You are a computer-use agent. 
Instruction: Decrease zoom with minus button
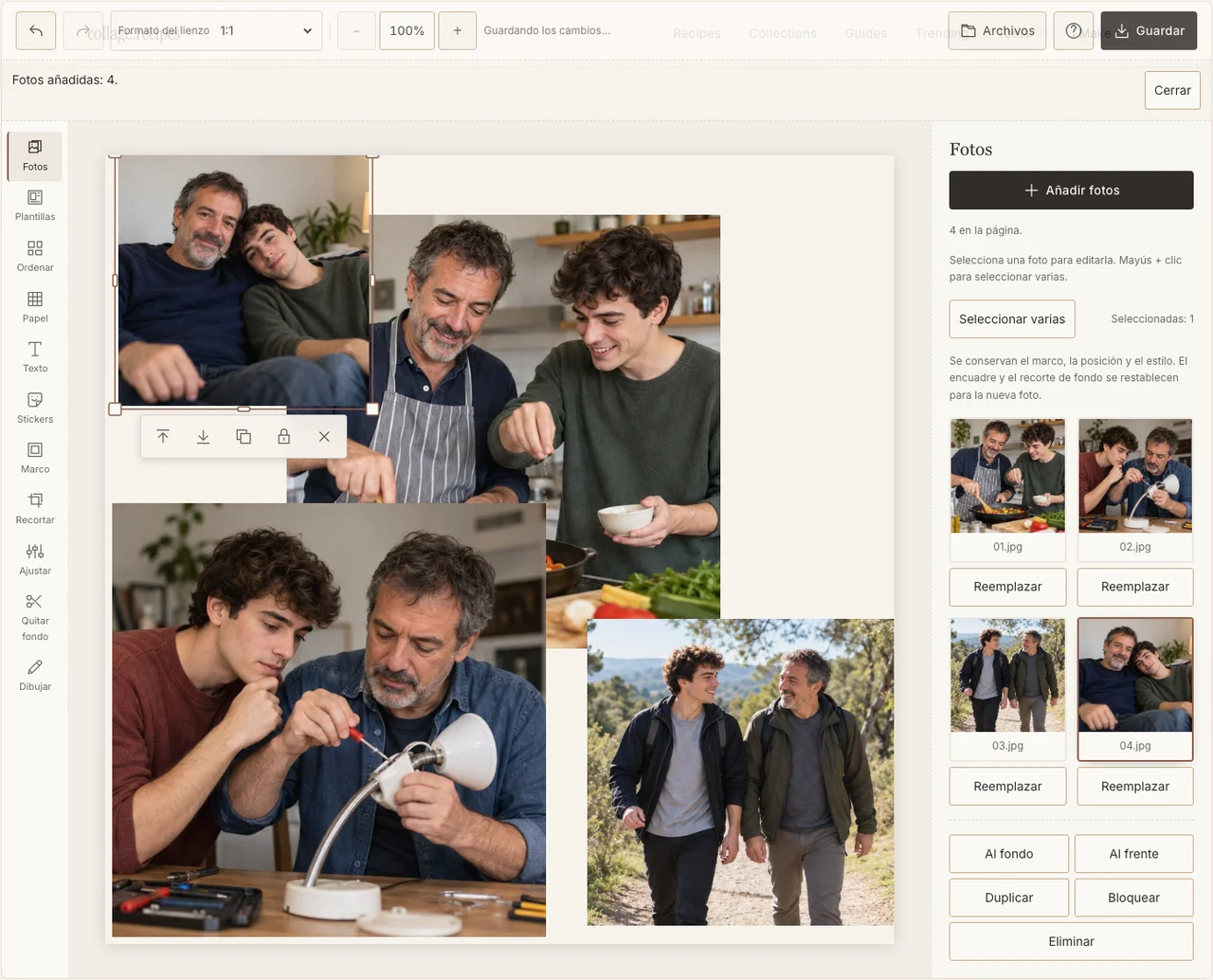(x=356, y=31)
